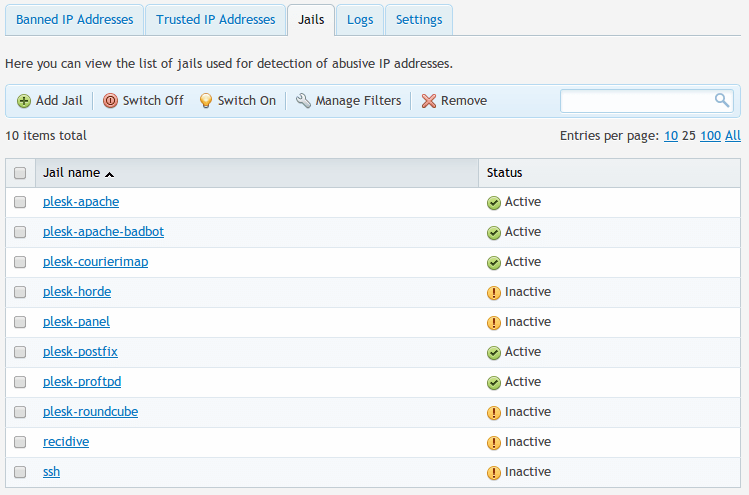Open the plesk-courierimap jail
This screenshot has height=495, width=749.
tap(96, 262)
